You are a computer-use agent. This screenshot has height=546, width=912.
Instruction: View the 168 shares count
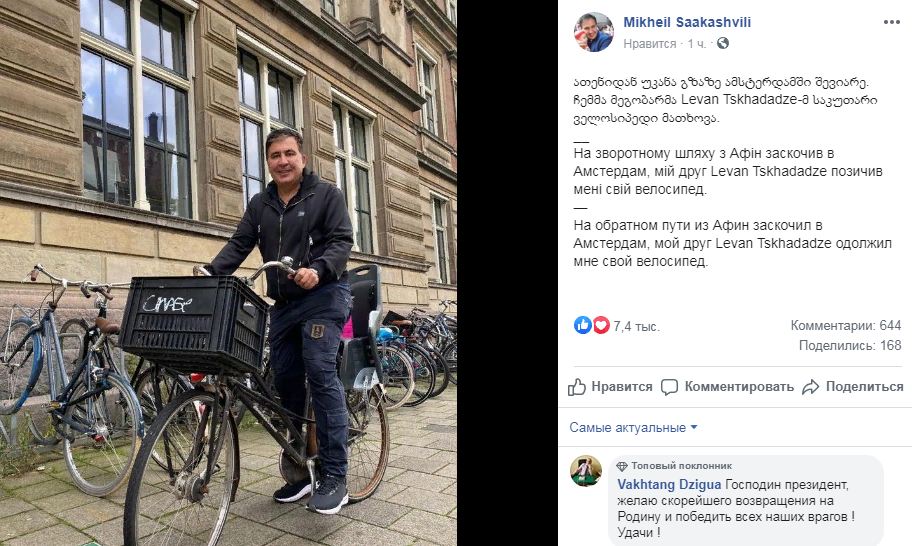coord(850,345)
